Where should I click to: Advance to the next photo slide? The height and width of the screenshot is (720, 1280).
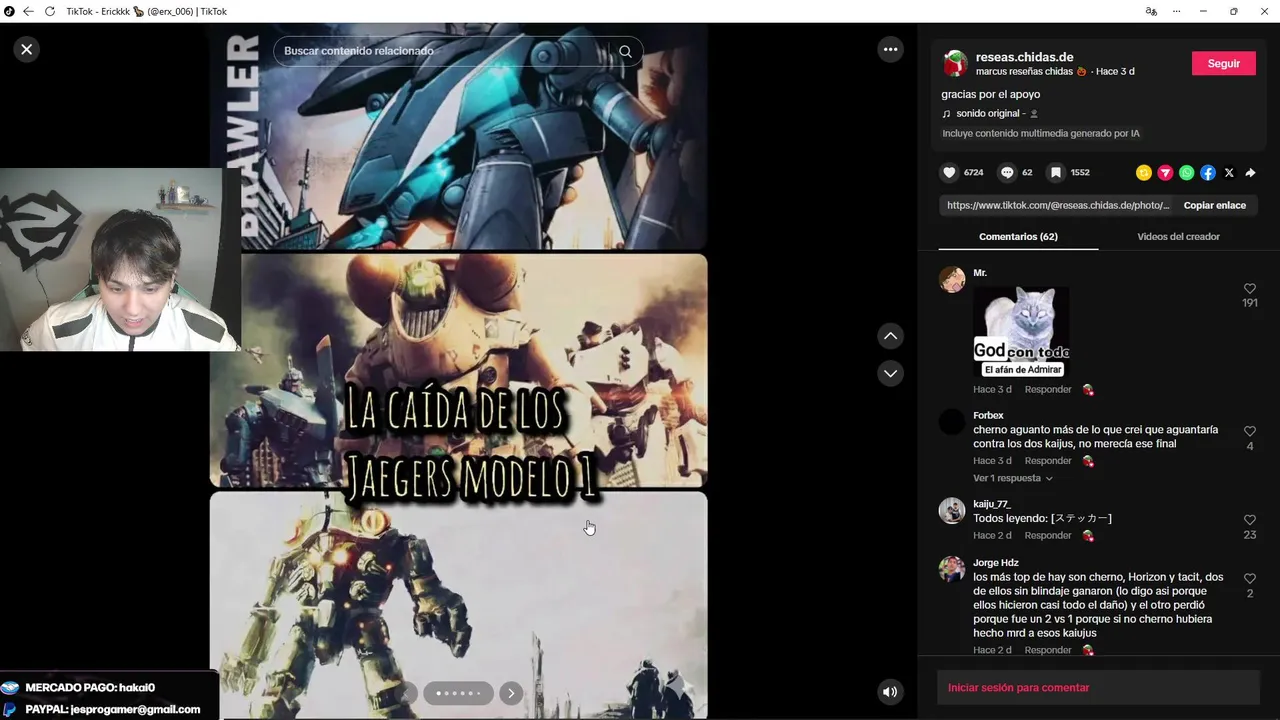click(x=511, y=693)
